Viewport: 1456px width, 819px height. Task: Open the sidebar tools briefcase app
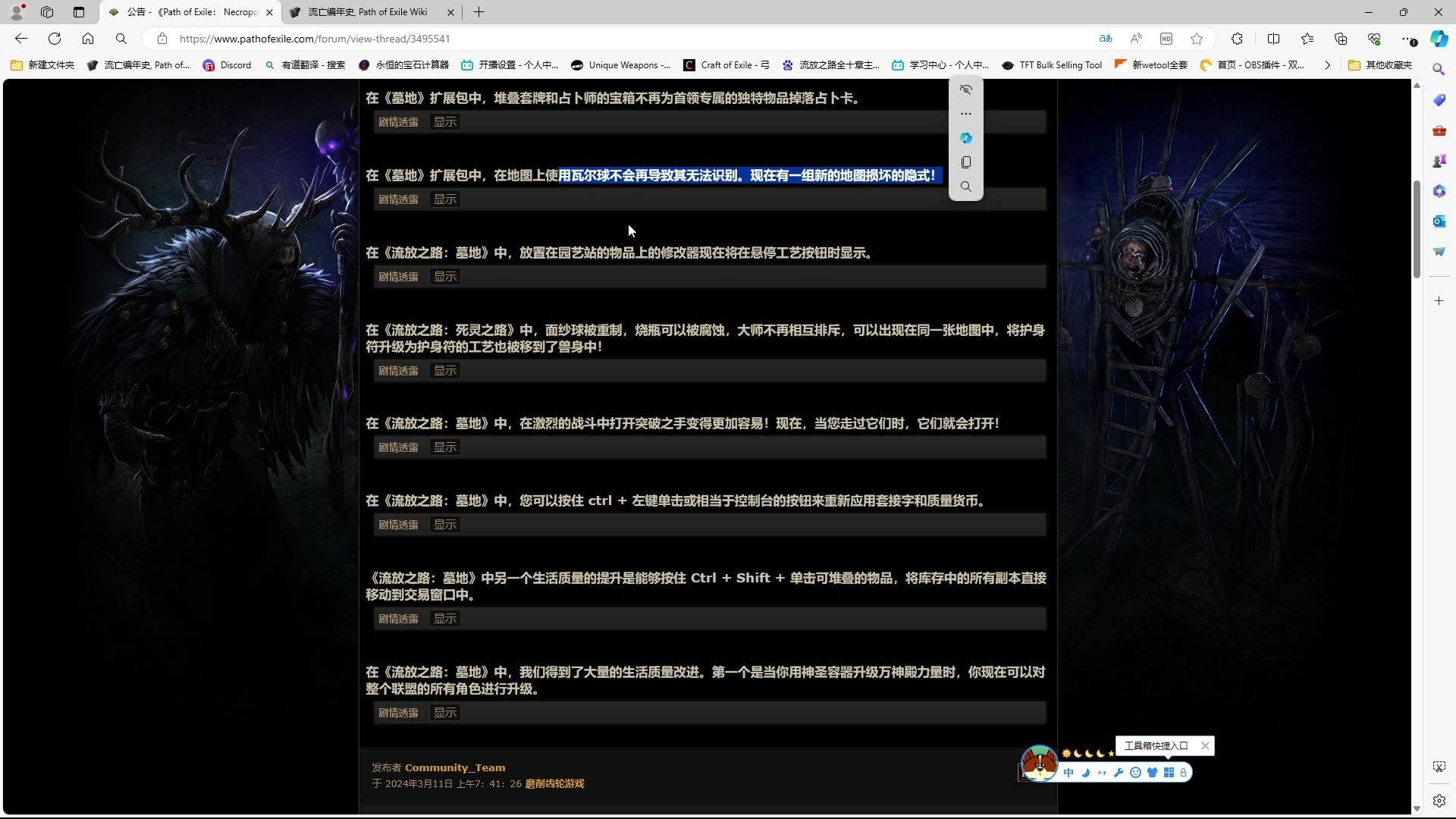(1439, 130)
